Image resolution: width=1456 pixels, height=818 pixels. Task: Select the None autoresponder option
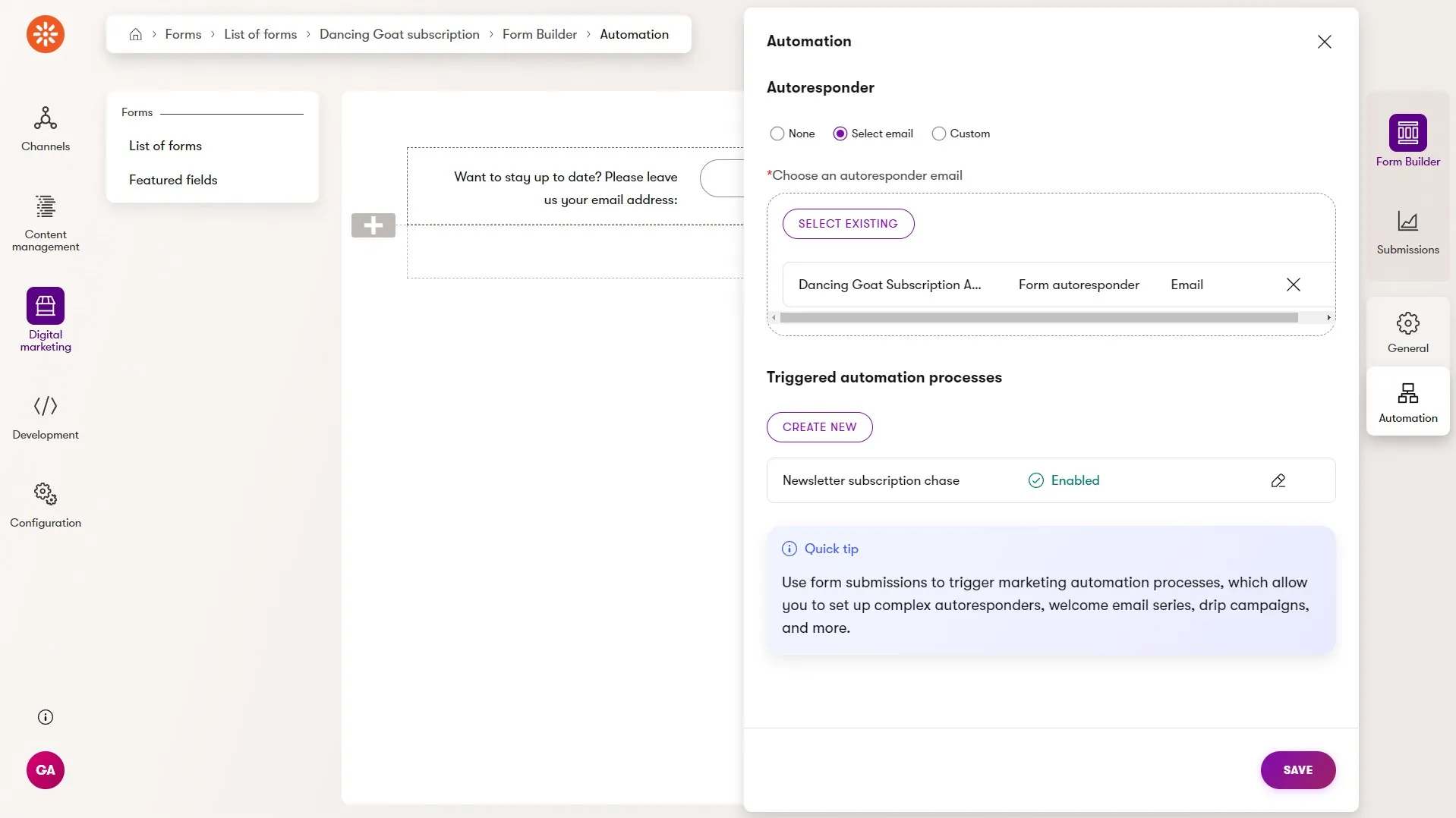pos(777,134)
